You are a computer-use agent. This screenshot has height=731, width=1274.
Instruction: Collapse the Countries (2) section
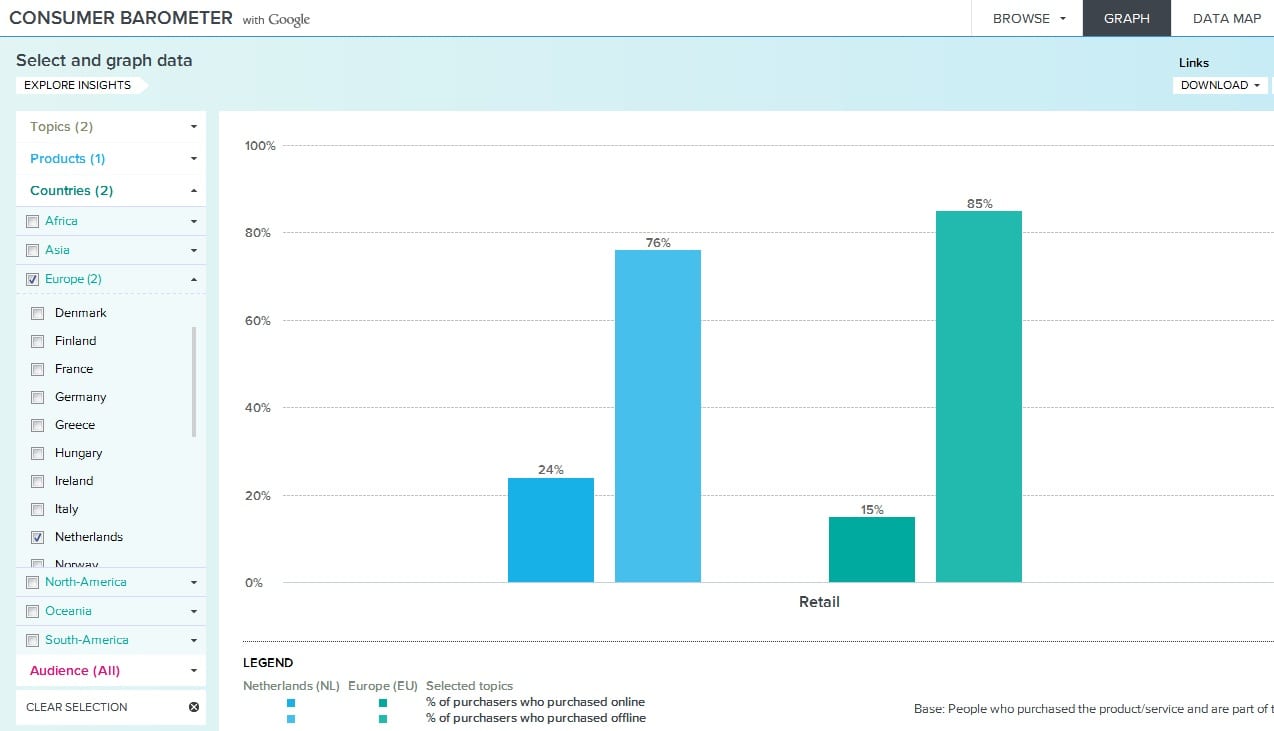110,190
